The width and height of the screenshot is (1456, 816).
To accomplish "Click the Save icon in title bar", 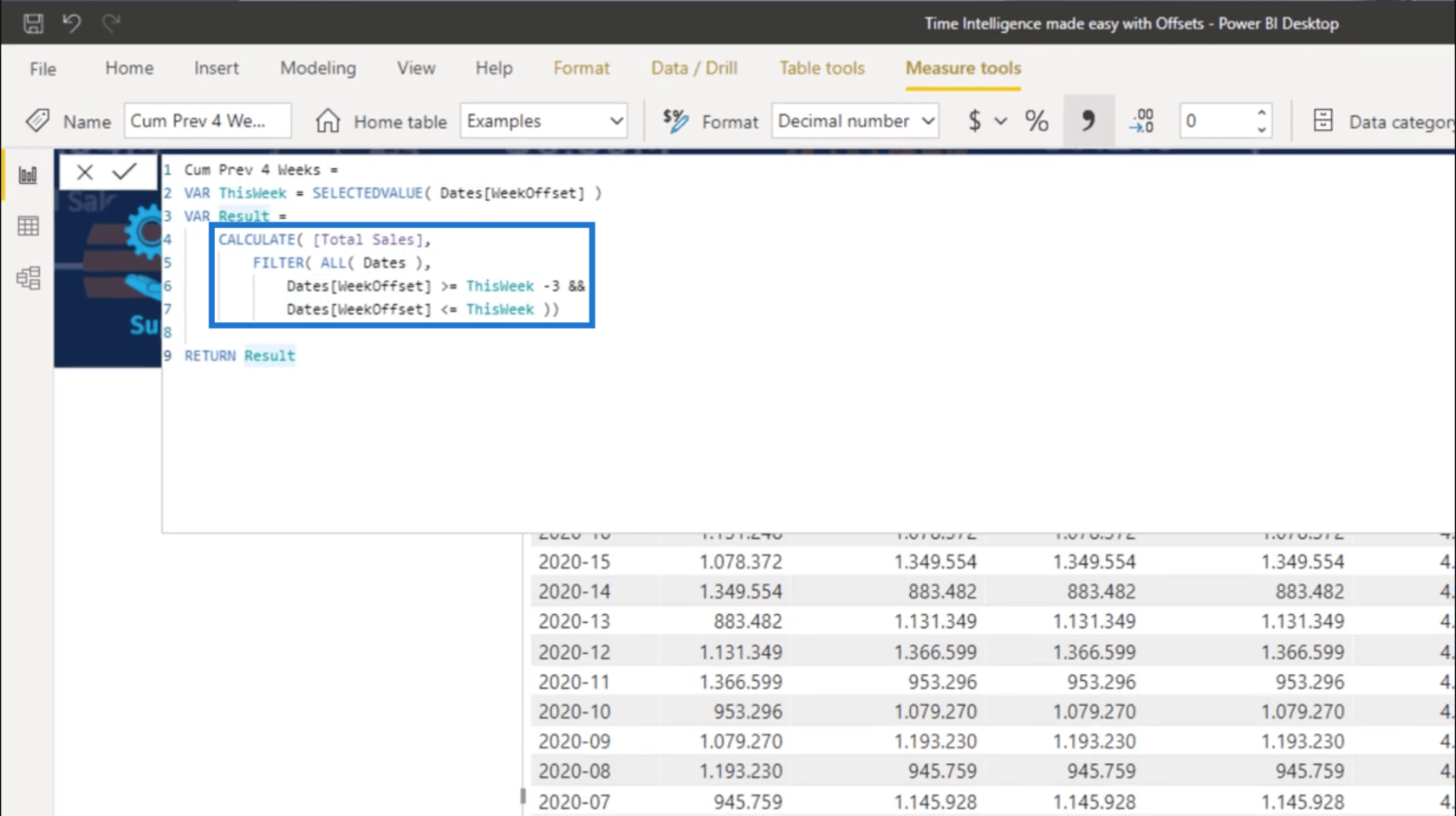I will (x=33, y=23).
